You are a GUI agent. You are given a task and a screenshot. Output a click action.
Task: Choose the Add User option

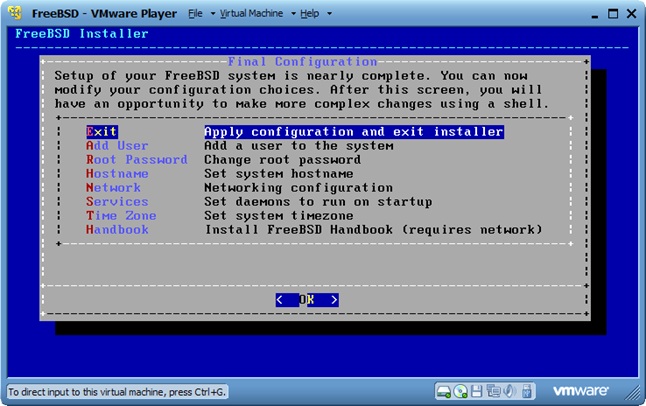(117, 146)
